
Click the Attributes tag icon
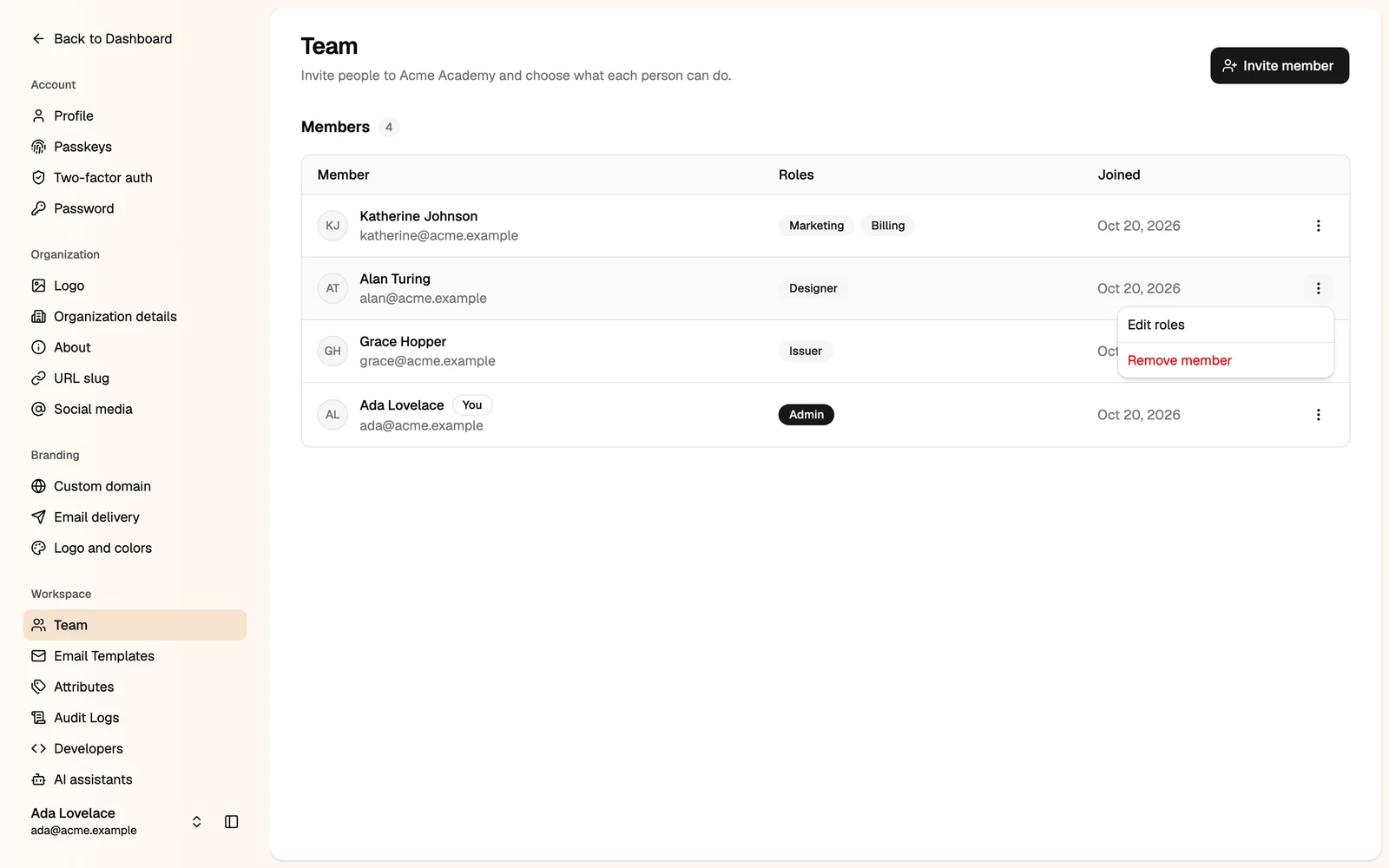38,687
